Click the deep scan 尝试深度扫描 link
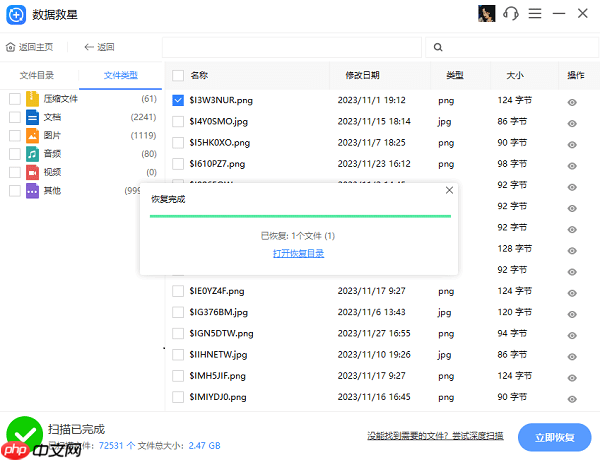 (x=478, y=436)
